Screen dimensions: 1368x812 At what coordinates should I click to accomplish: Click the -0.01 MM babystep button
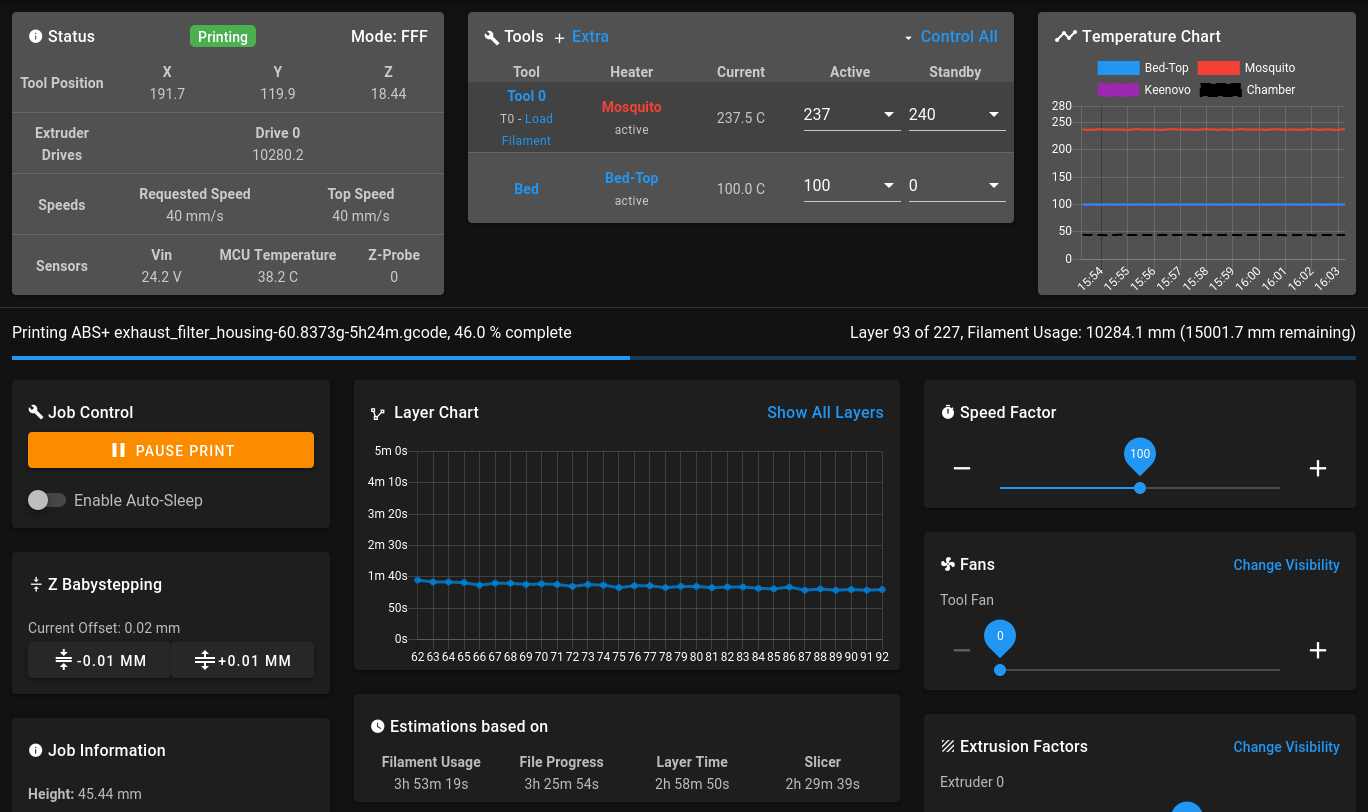tap(99, 660)
